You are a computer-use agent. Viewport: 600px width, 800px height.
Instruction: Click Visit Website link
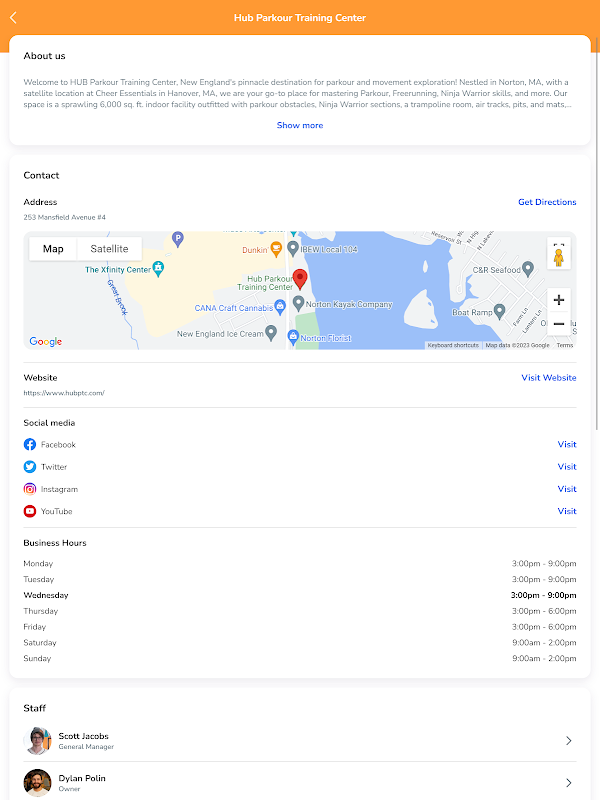pyautogui.click(x=549, y=378)
